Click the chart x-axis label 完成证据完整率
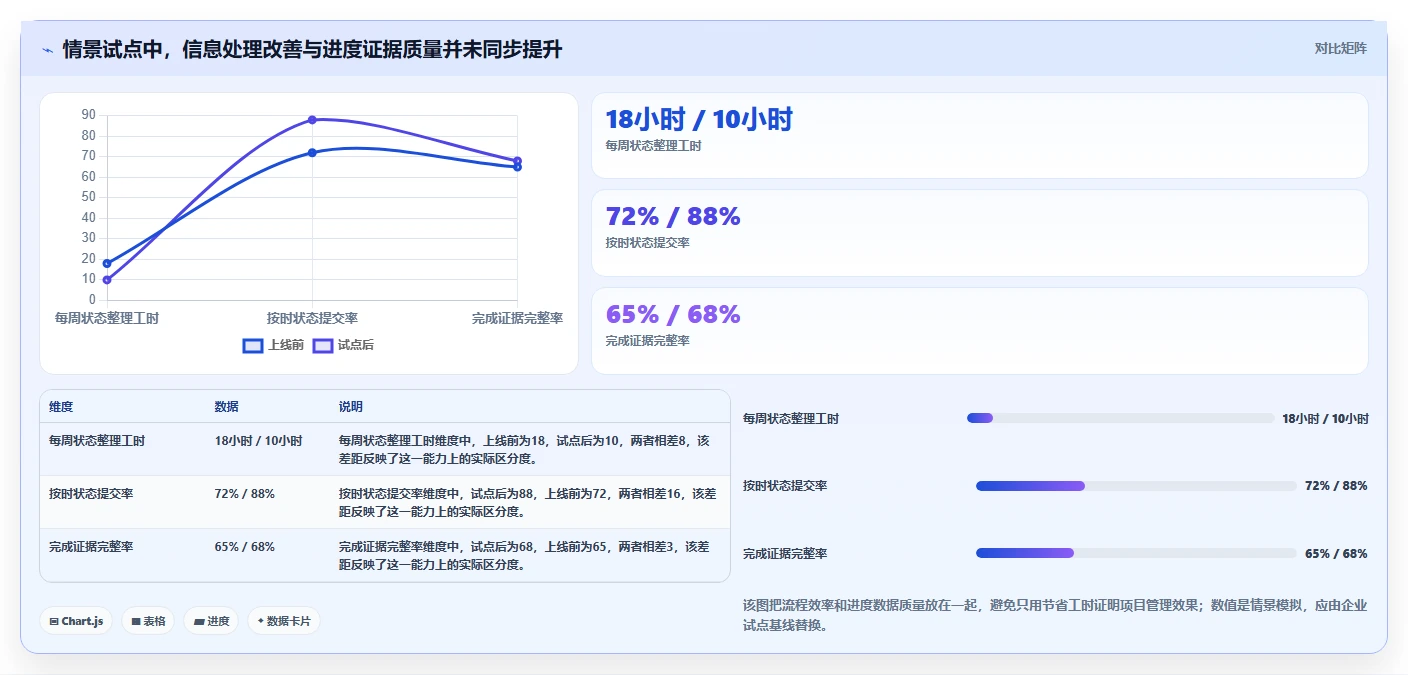 (x=517, y=318)
